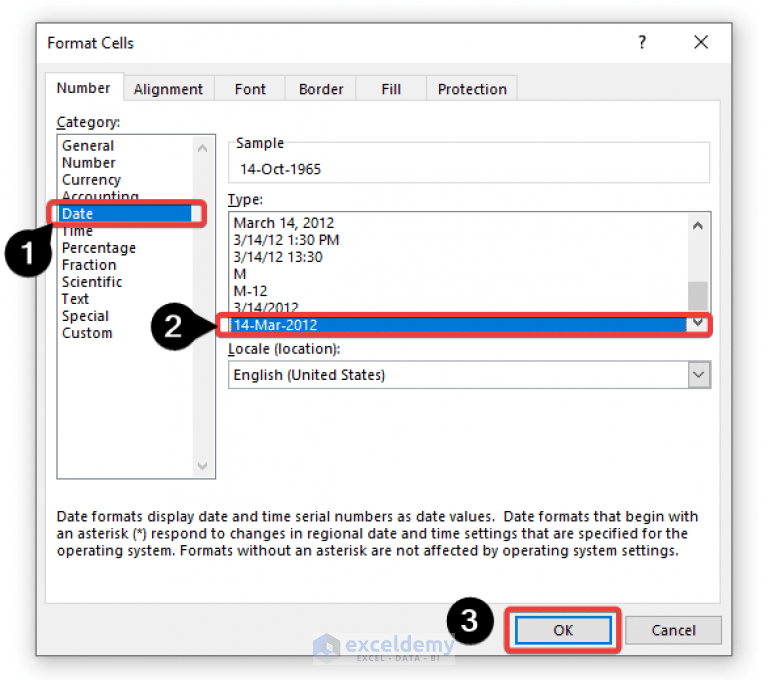768x680 pixels.
Task: Click Type list scroll up arrow
Action: (698, 226)
